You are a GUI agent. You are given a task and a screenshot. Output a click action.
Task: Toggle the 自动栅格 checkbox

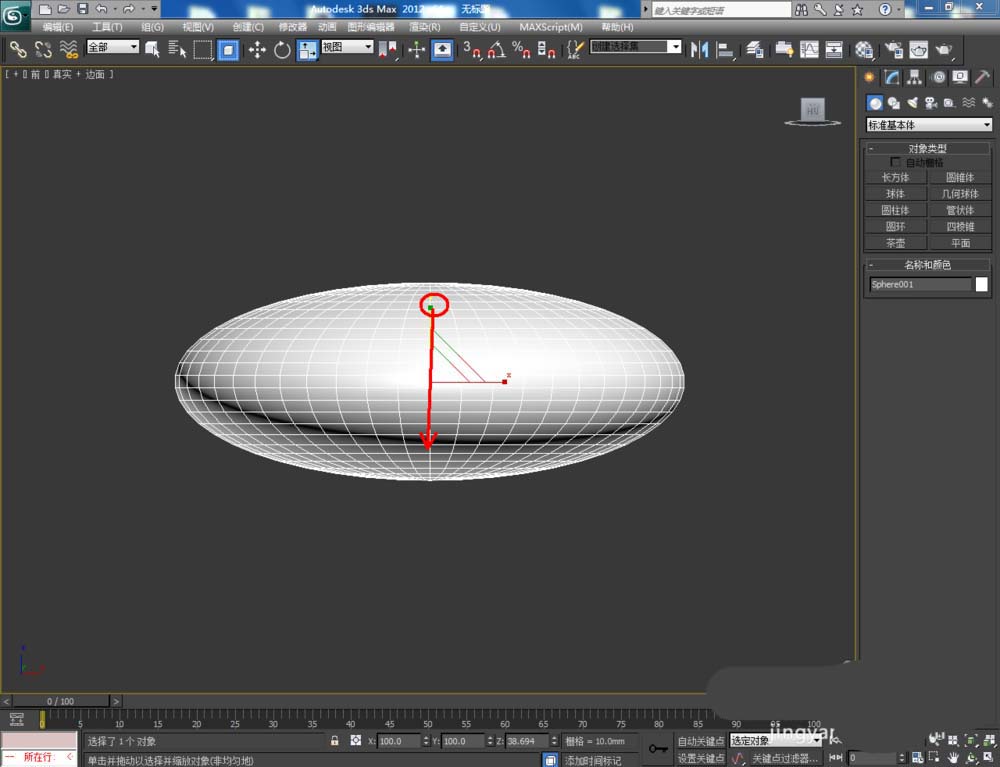(x=895, y=162)
